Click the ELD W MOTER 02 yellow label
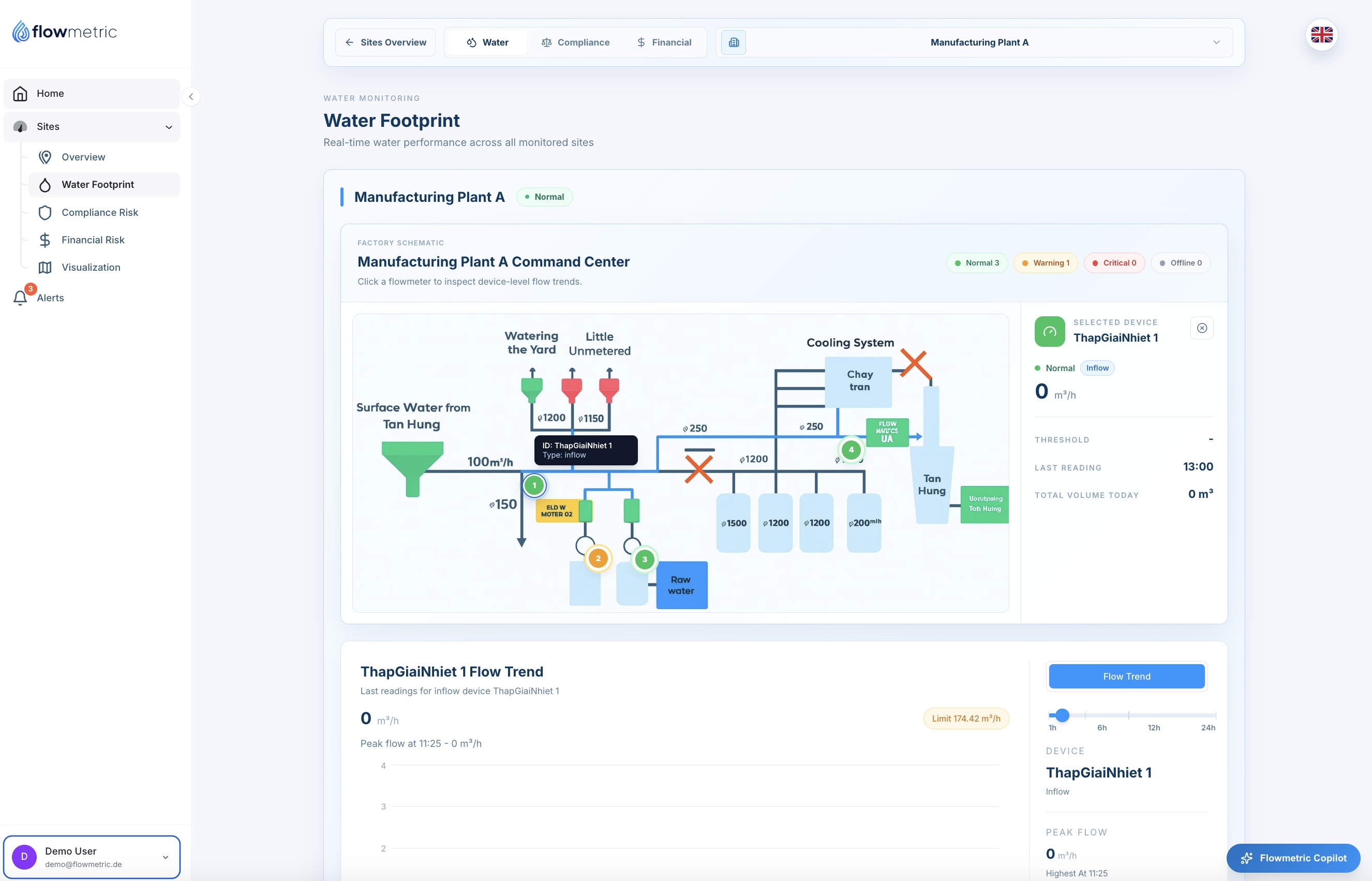Screen dimensions: 1372x881 coord(557,511)
